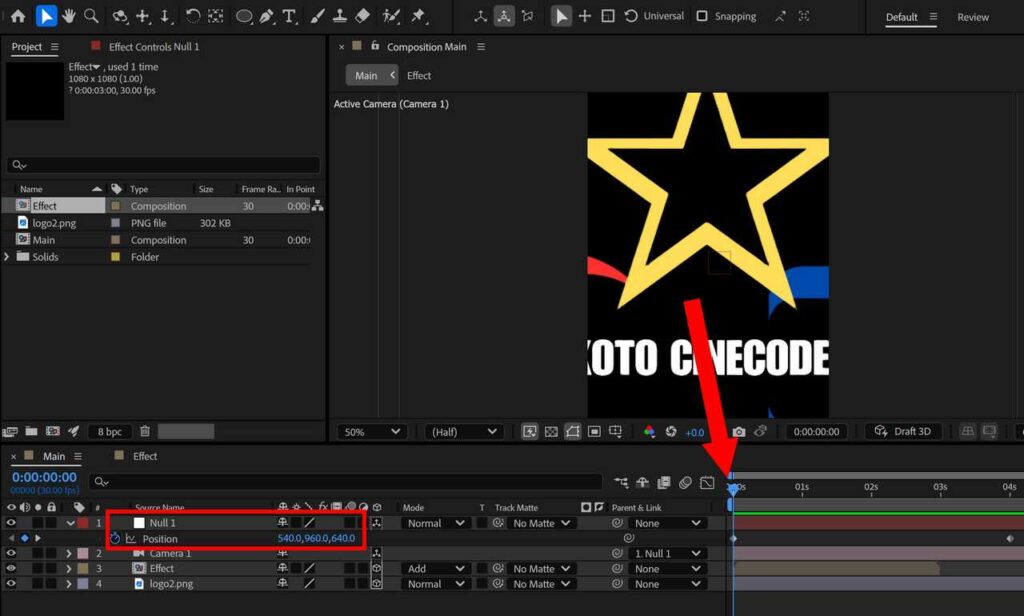The width and height of the screenshot is (1024, 616).
Task: Switch to the Project panel tab
Action: pyautogui.click(x=27, y=46)
